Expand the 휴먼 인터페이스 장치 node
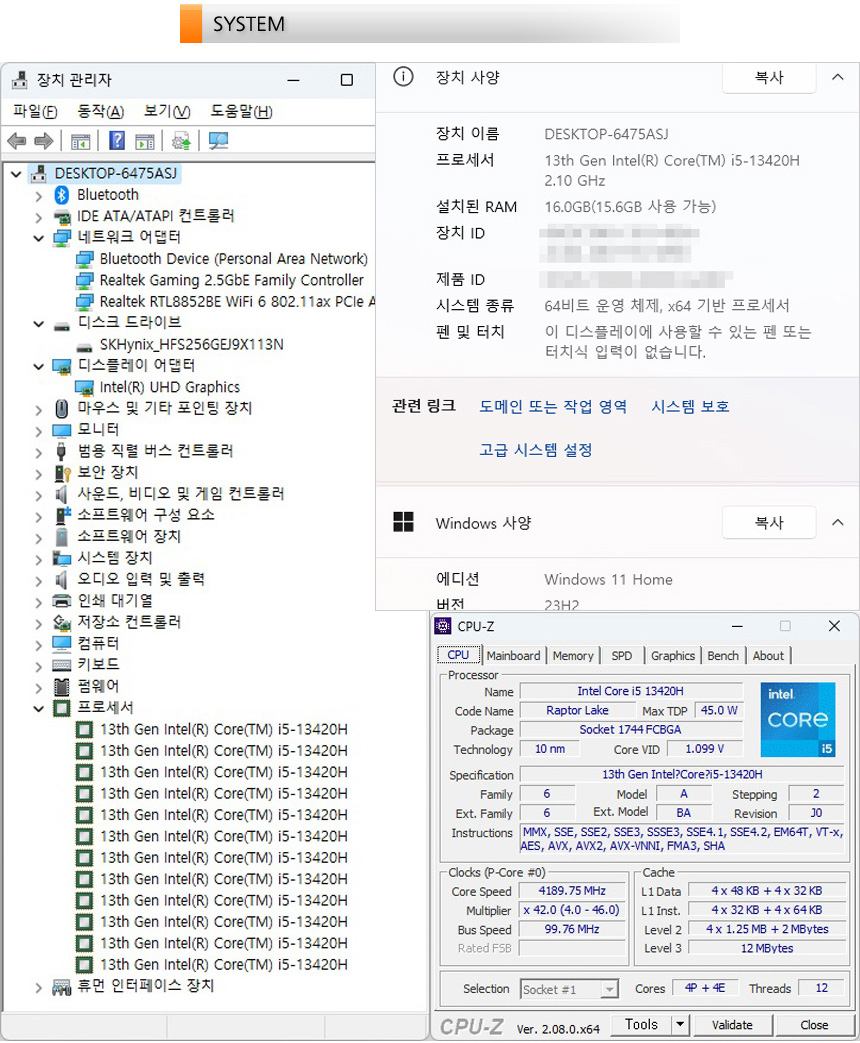 [39, 987]
